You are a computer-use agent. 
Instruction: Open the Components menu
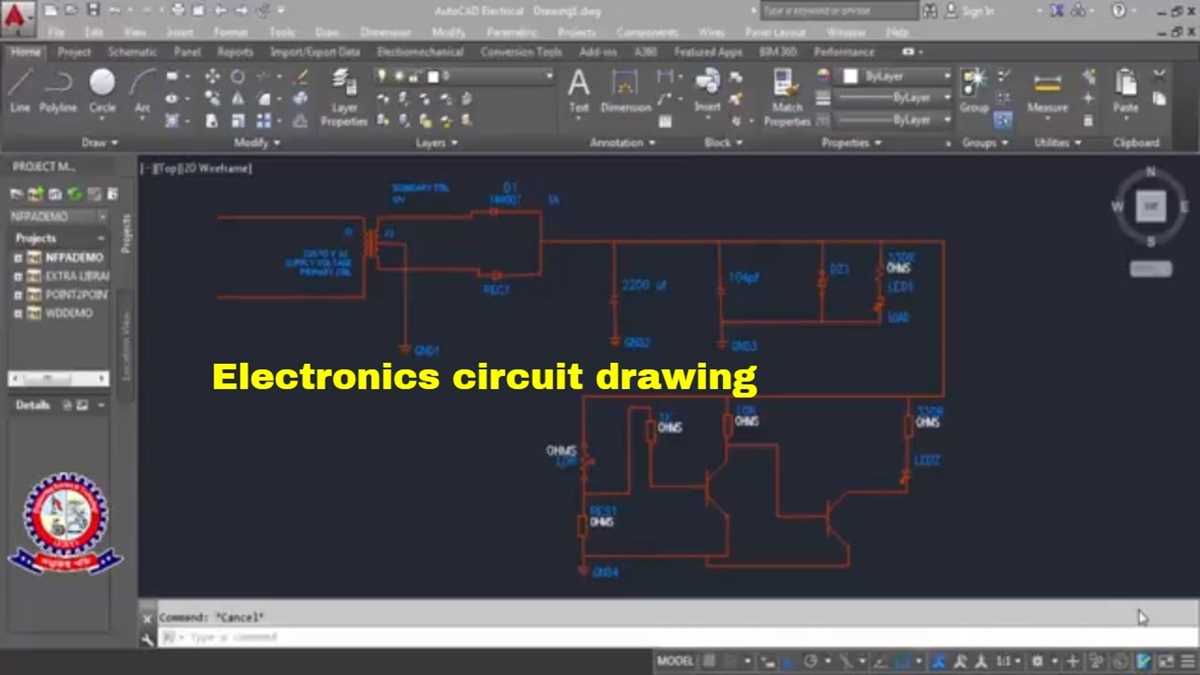click(647, 32)
